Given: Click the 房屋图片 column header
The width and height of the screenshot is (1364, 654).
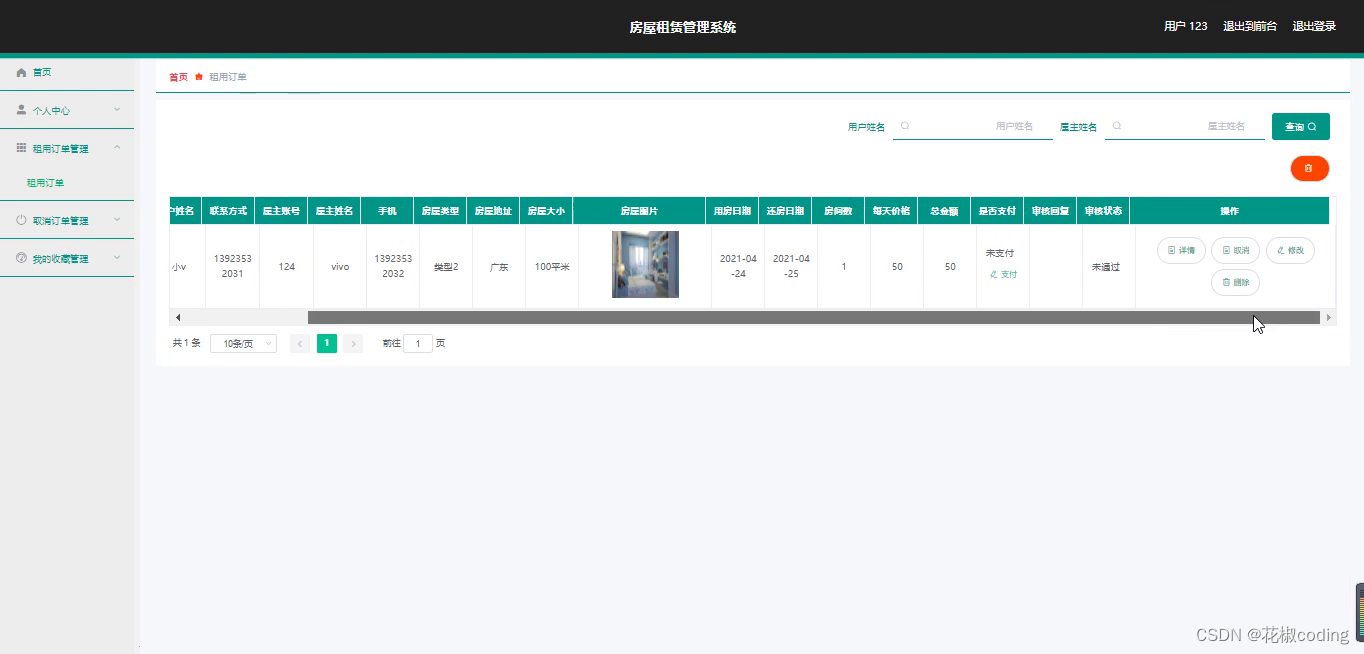Looking at the screenshot, I should tap(639, 211).
